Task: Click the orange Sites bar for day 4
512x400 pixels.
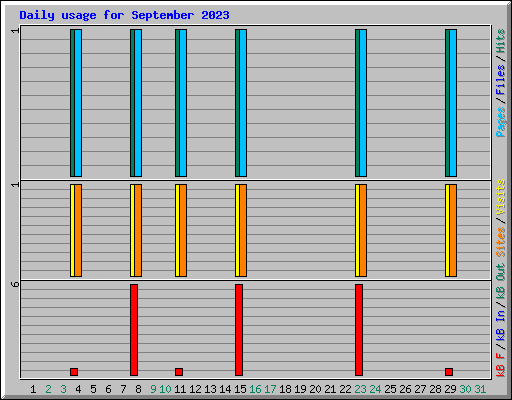Action: coord(78,230)
